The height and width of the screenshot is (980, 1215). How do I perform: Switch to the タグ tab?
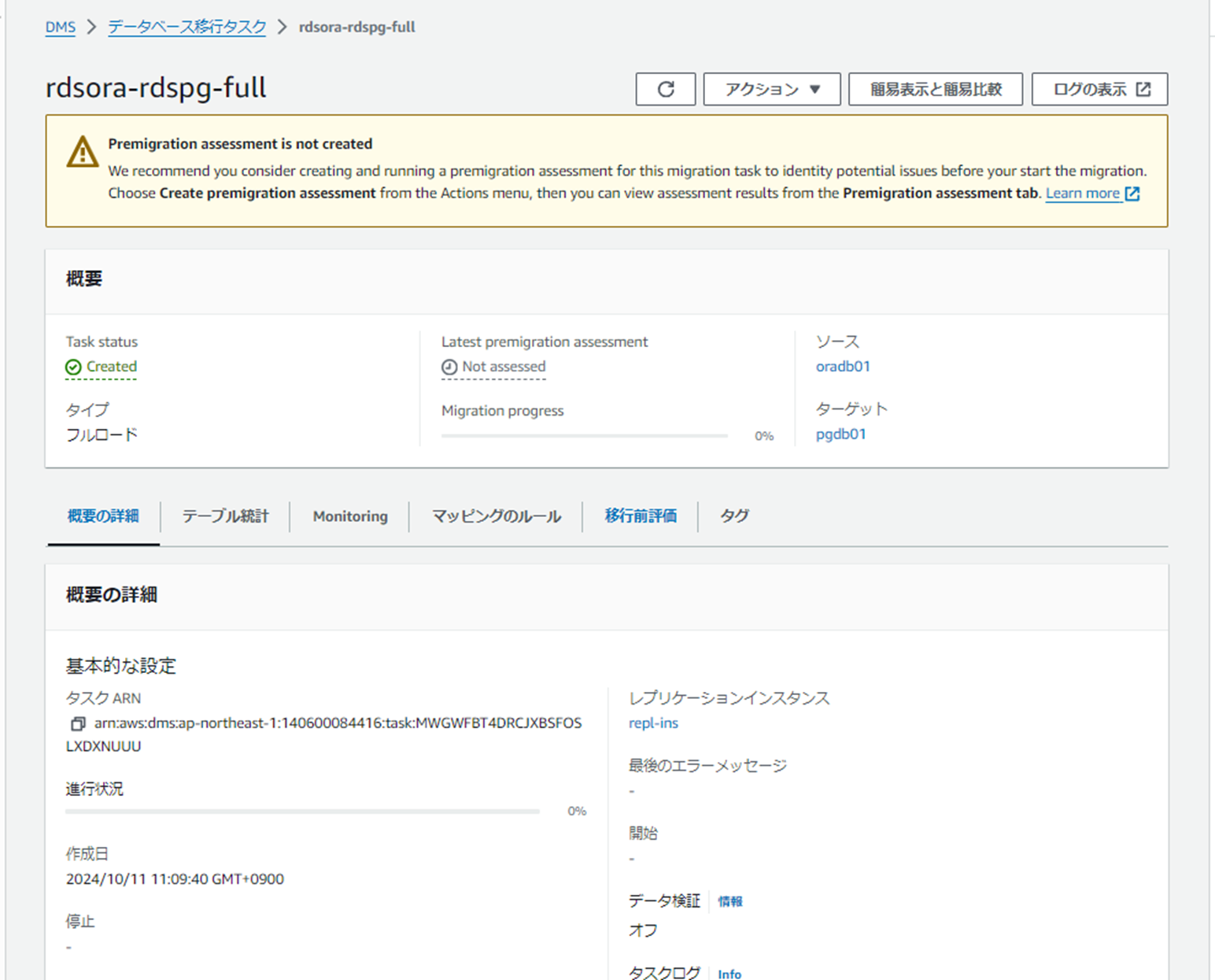[734, 516]
